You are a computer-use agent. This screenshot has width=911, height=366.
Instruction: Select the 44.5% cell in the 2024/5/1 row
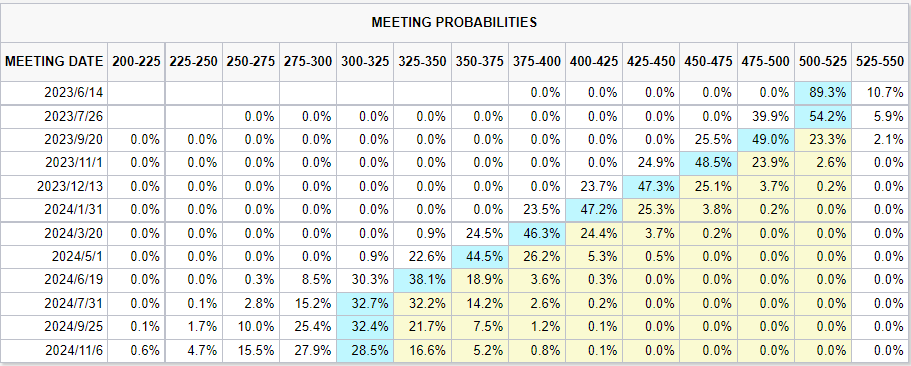click(x=480, y=257)
